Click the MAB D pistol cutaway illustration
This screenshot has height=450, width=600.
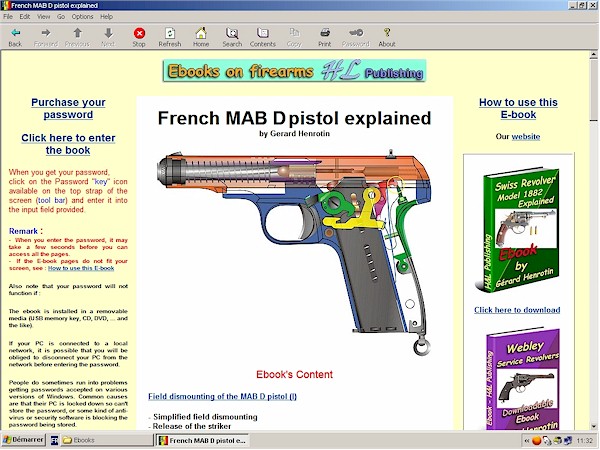[x=294, y=253]
